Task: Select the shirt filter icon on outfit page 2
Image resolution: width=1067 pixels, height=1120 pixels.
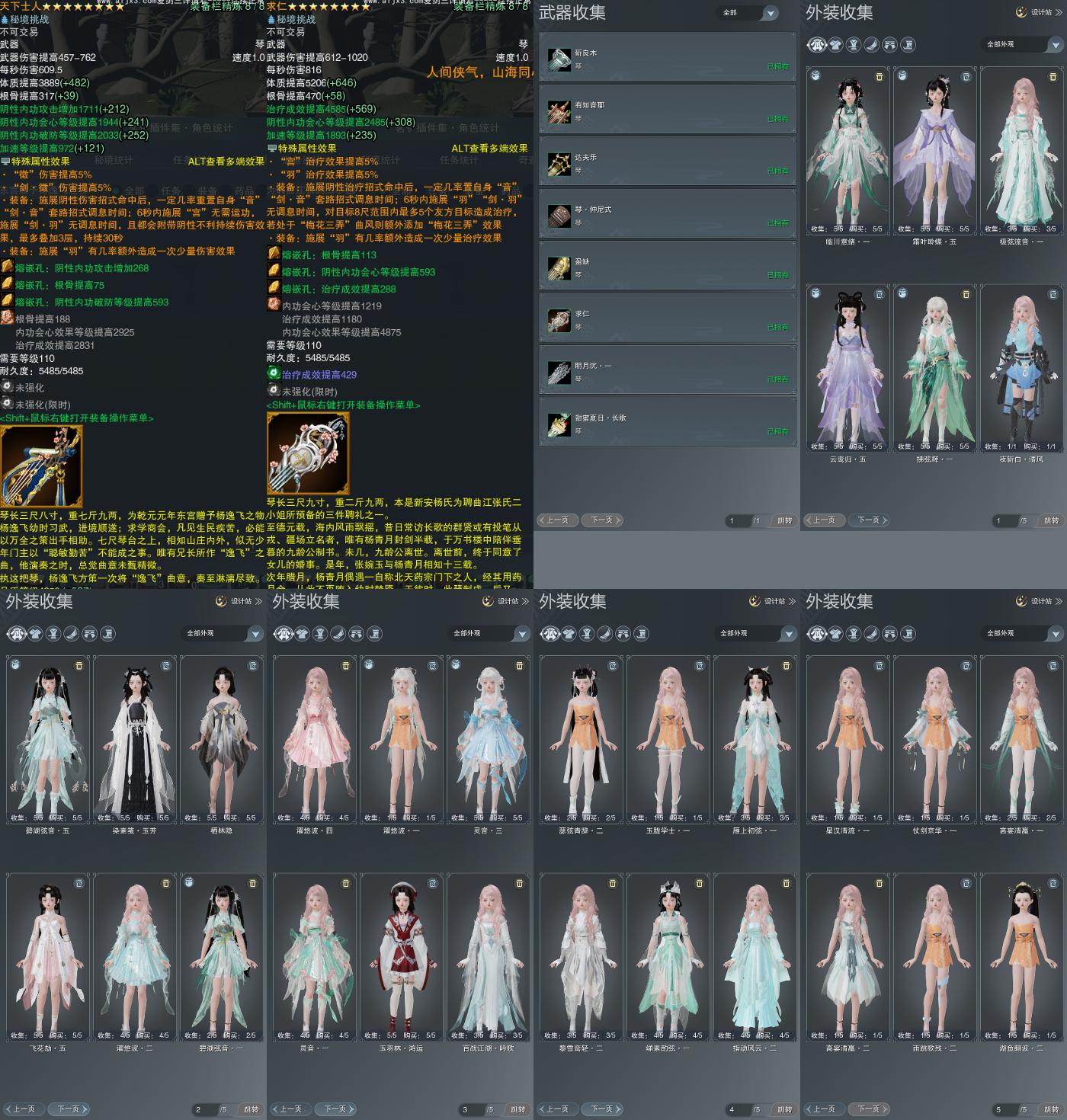Action: tap(35, 634)
